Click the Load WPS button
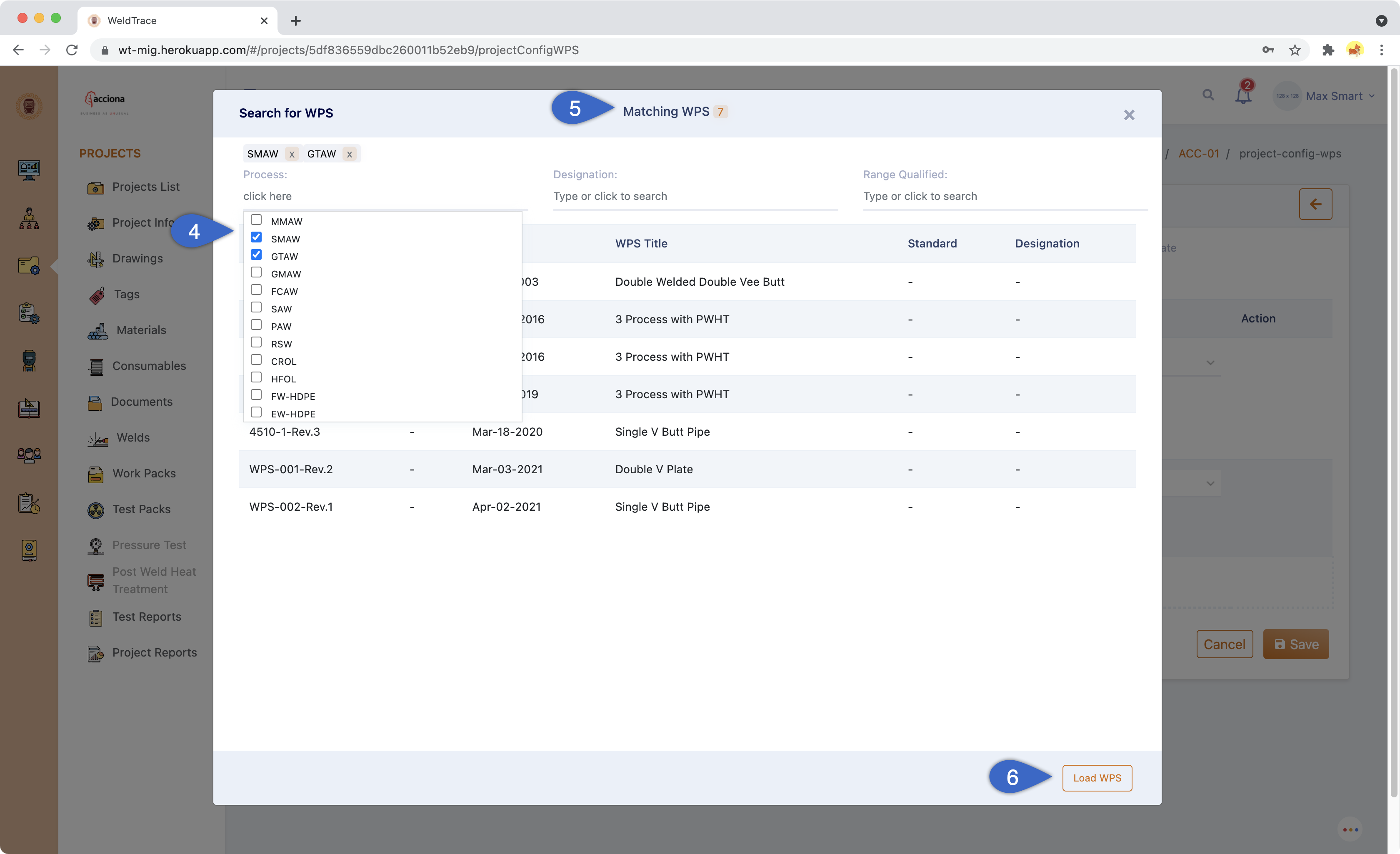This screenshot has width=1400, height=854. tap(1097, 778)
